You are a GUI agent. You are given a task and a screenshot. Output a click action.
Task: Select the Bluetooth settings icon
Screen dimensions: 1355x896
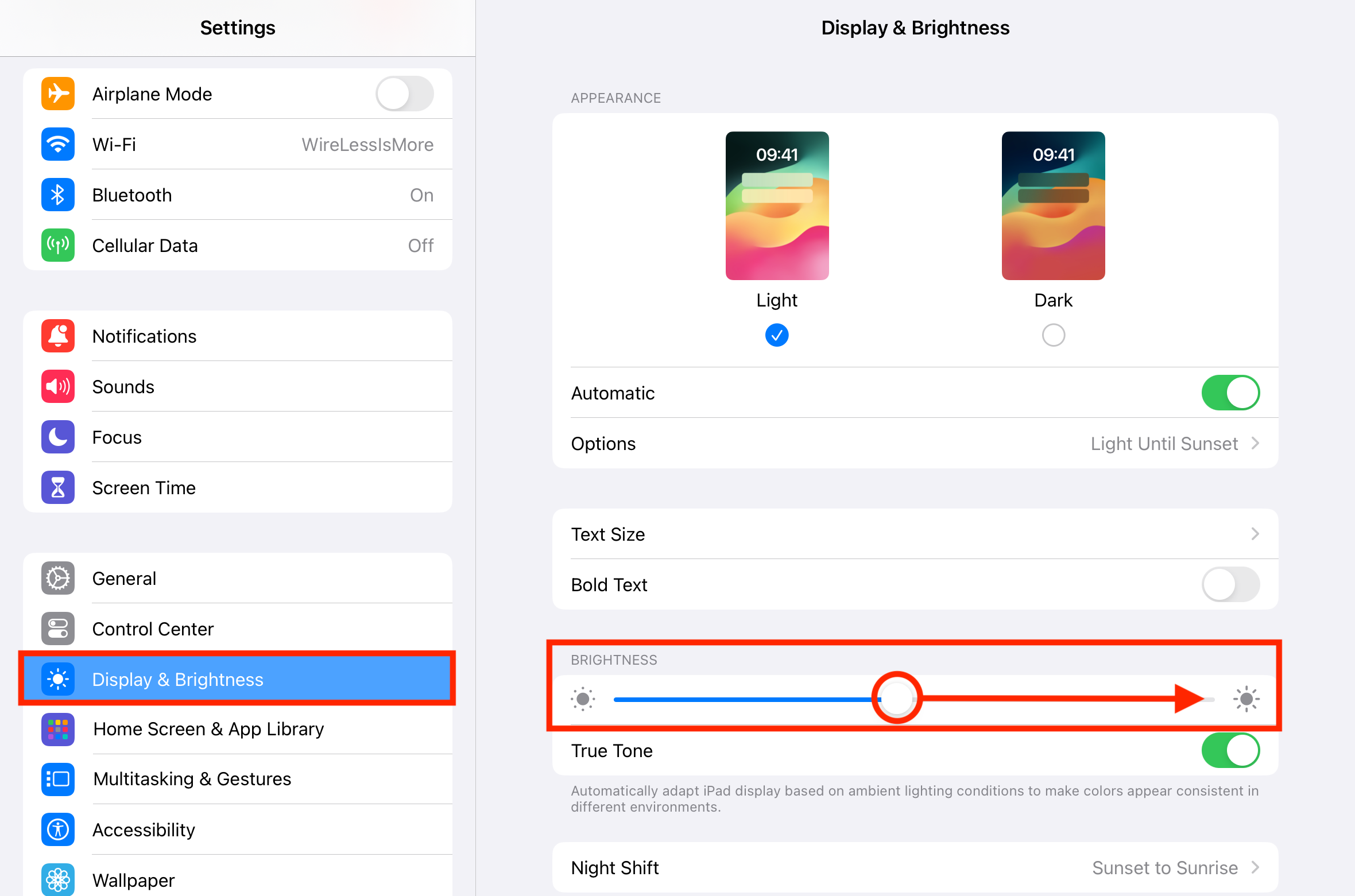point(57,195)
